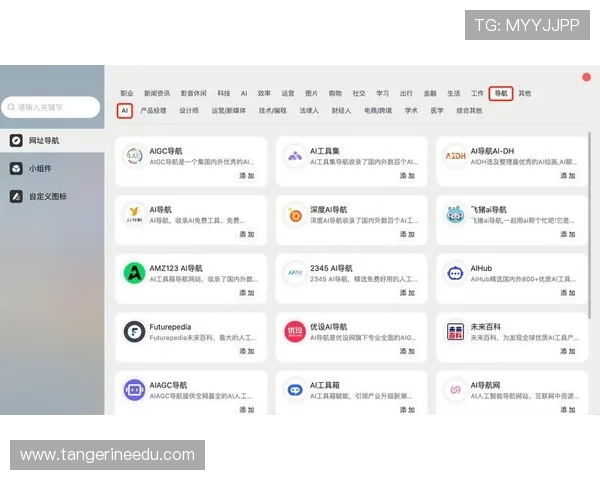The height and width of the screenshot is (480, 600).
Task: Select the 设计师 sub-category
Action: 189,111
